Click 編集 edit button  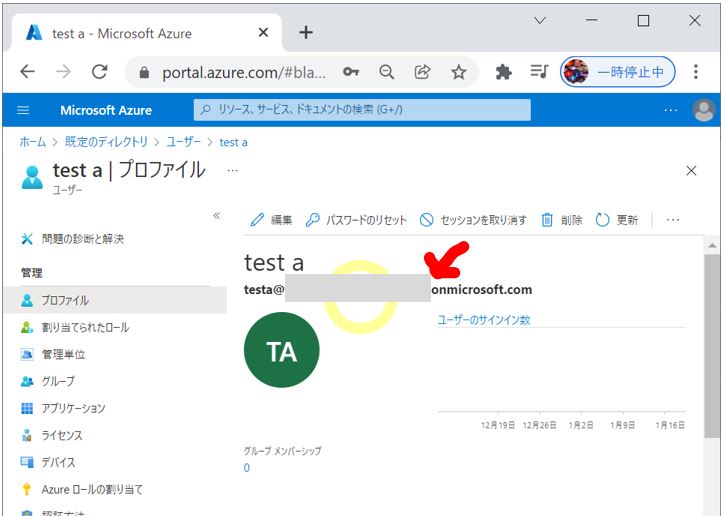[x=271, y=220]
